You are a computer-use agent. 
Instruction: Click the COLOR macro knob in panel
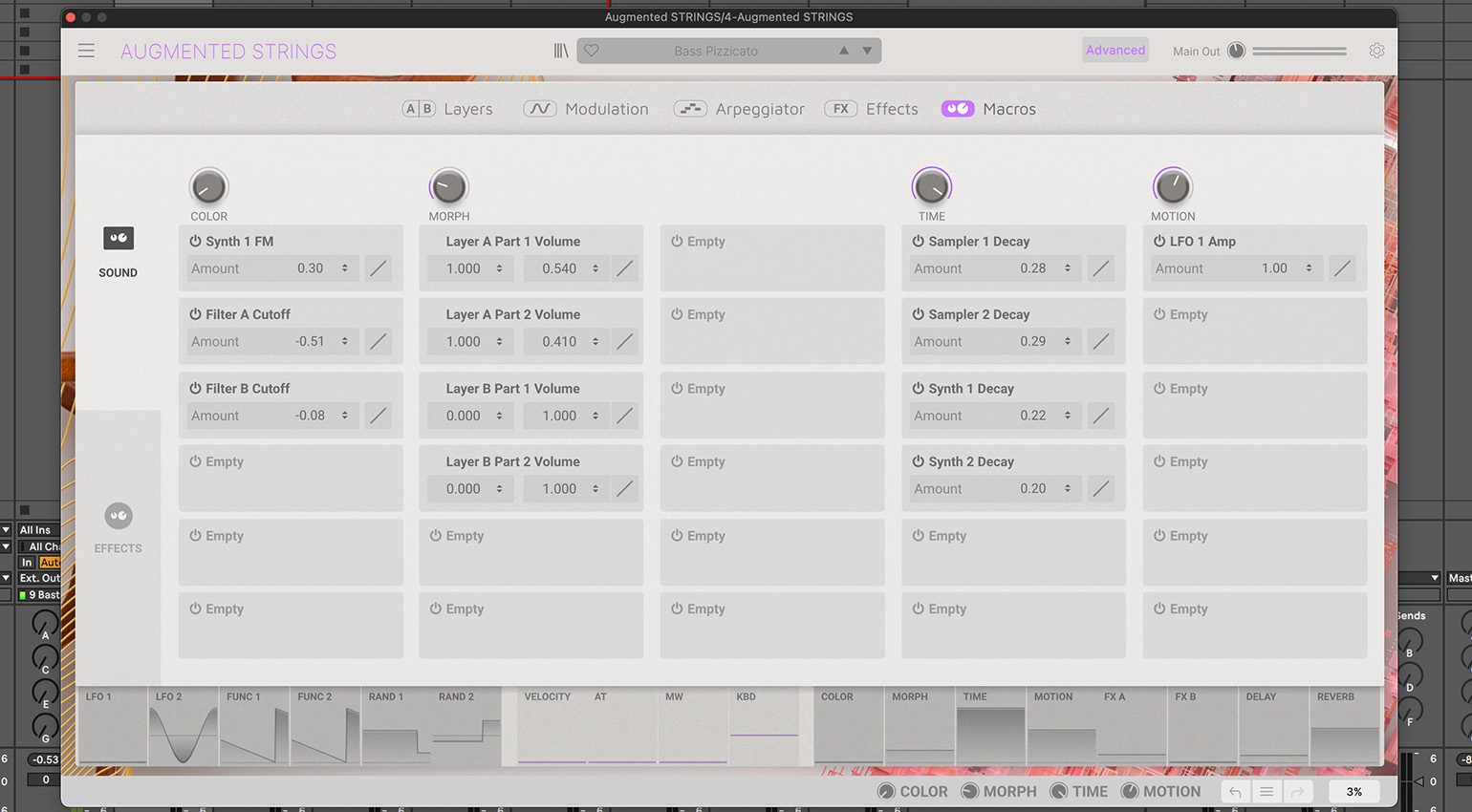208,186
